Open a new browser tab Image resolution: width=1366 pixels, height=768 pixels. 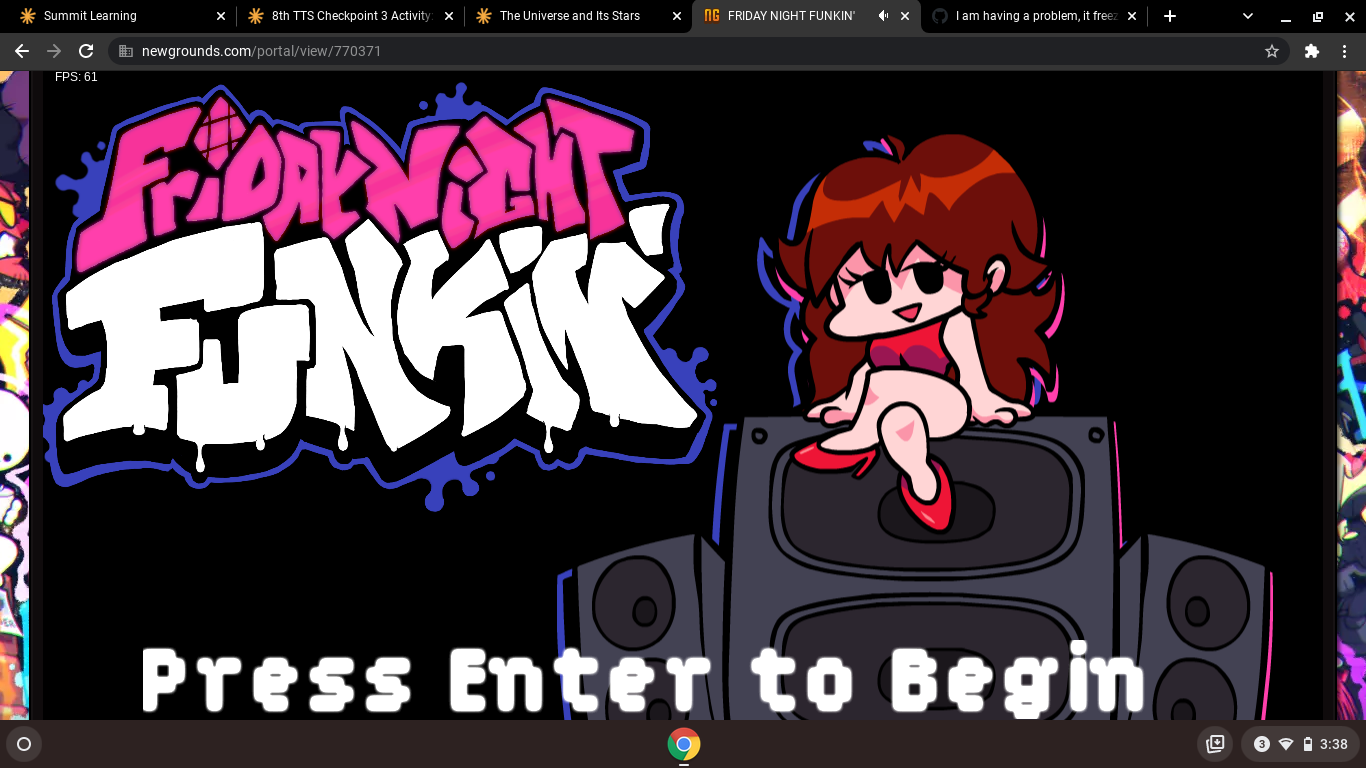click(x=1170, y=16)
